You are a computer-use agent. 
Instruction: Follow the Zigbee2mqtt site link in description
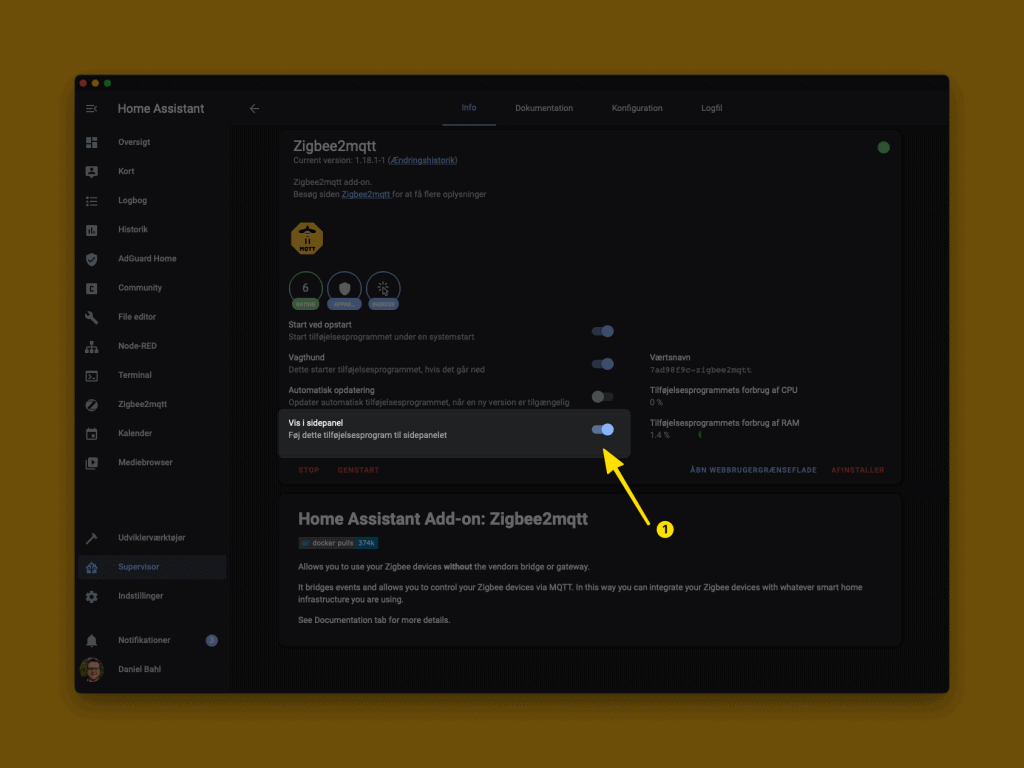pos(366,194)
